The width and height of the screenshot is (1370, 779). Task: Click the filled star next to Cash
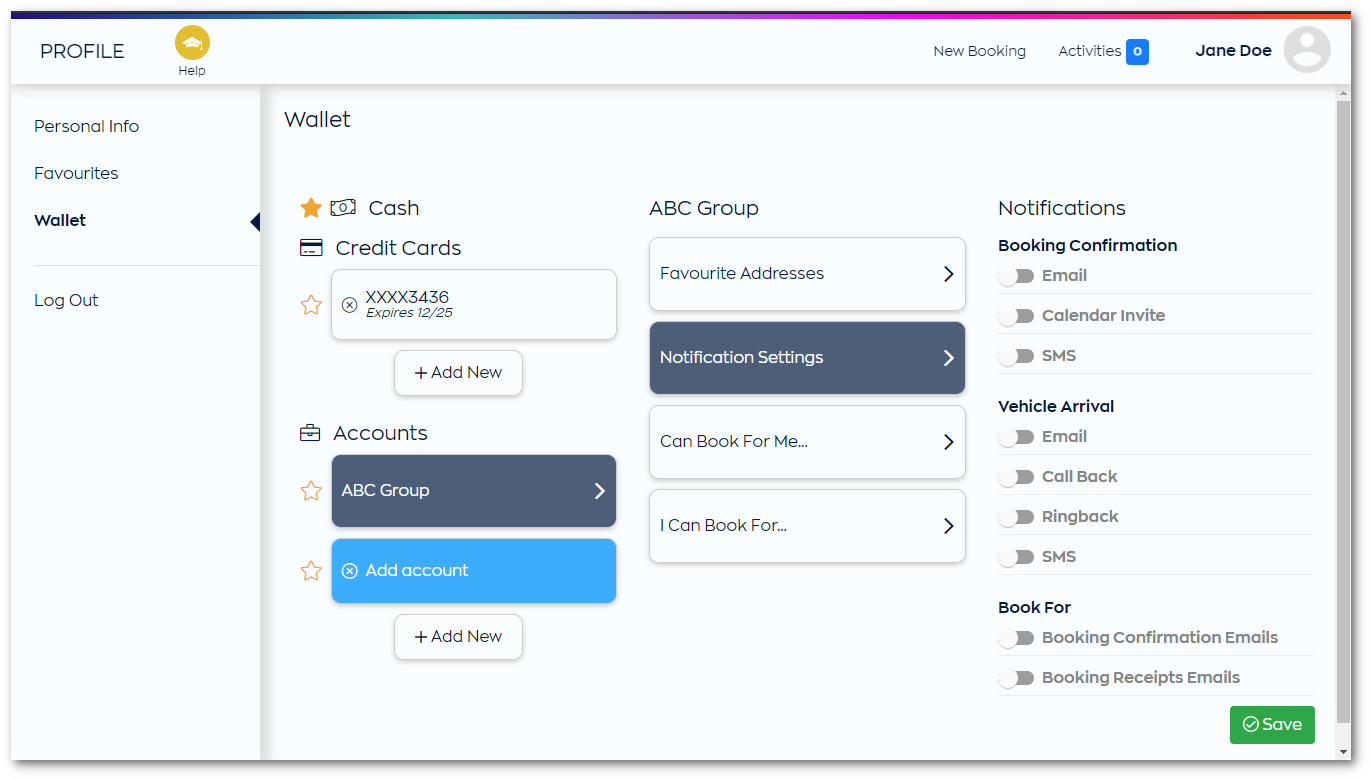(x=311, y=208)
